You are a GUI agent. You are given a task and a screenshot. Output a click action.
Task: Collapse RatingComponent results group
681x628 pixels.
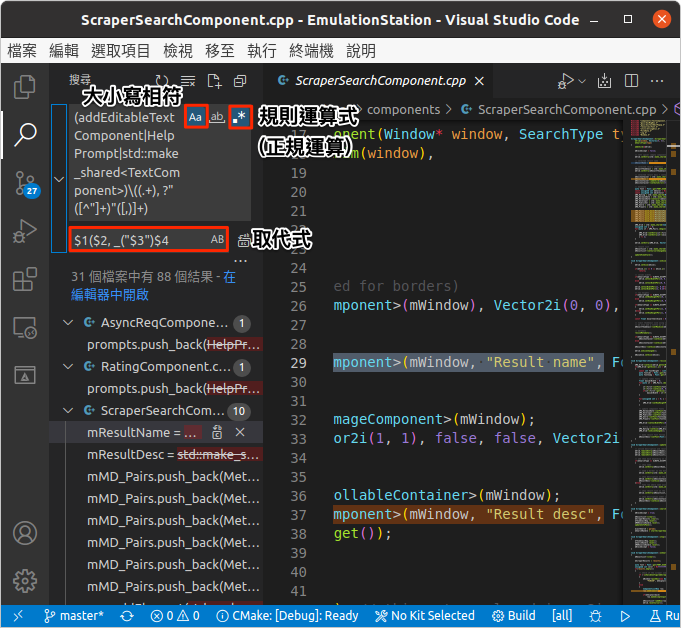point(68,366)
